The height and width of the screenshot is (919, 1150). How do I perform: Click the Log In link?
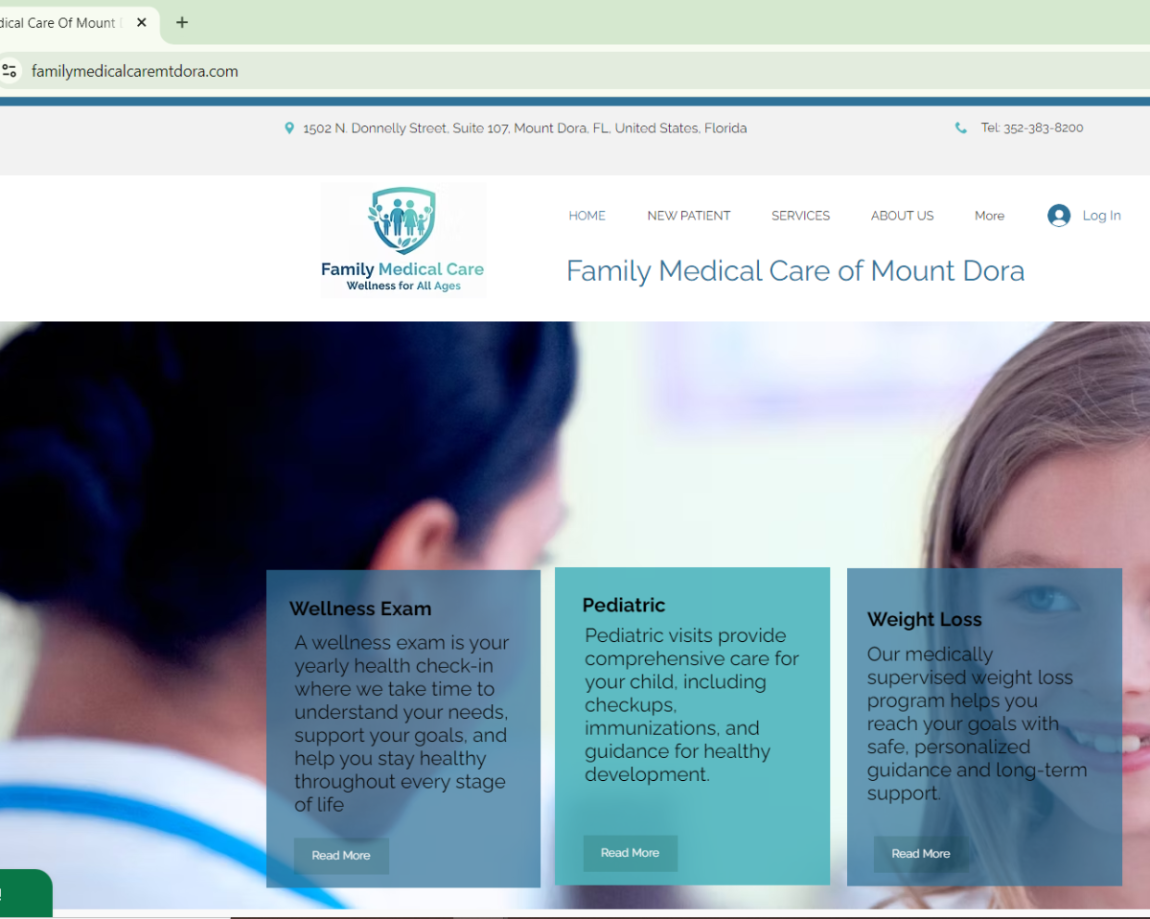[1101, 215]
